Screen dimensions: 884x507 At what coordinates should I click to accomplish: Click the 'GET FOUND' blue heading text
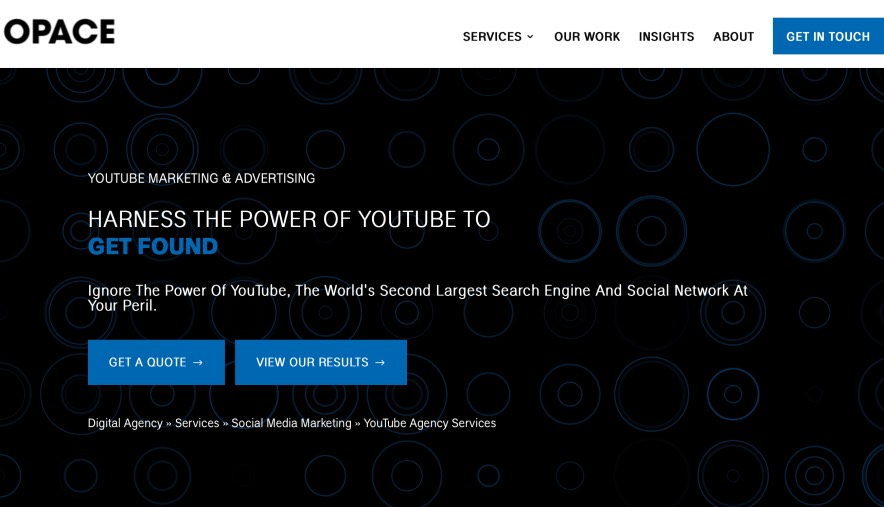tap(153, 246)
